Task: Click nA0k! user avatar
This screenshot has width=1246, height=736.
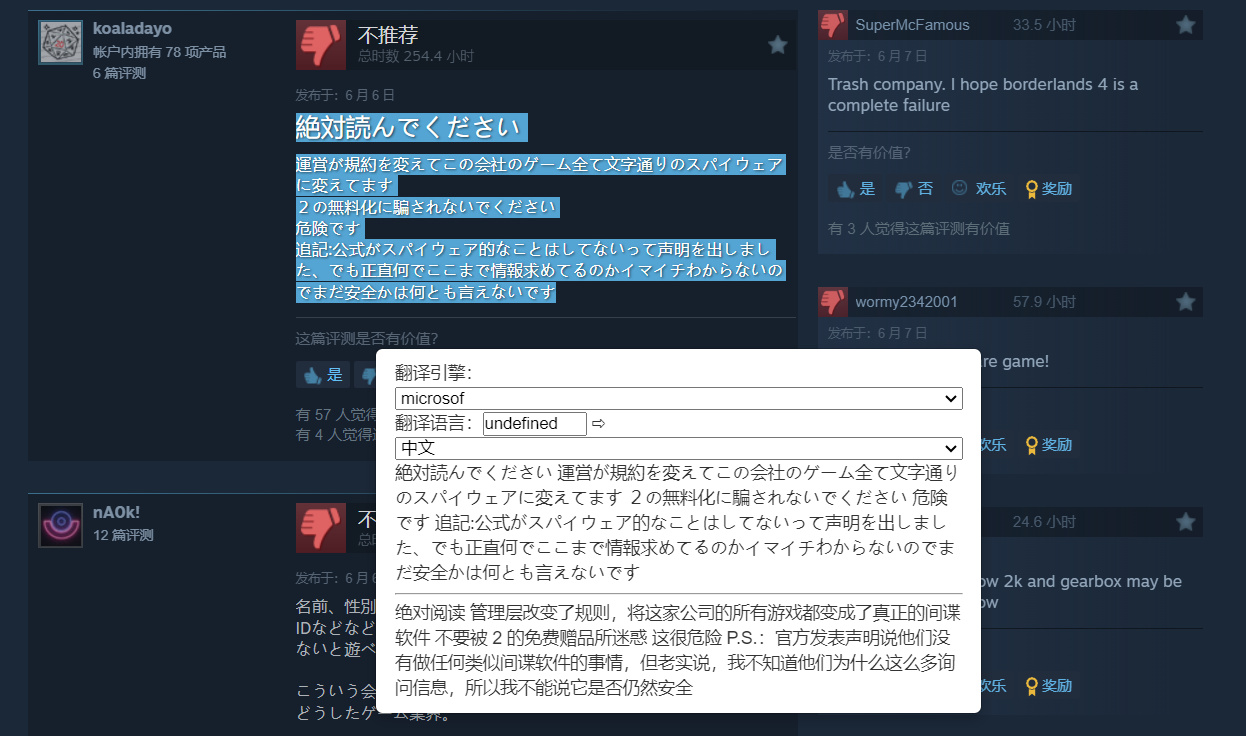Action: [60, 525]
